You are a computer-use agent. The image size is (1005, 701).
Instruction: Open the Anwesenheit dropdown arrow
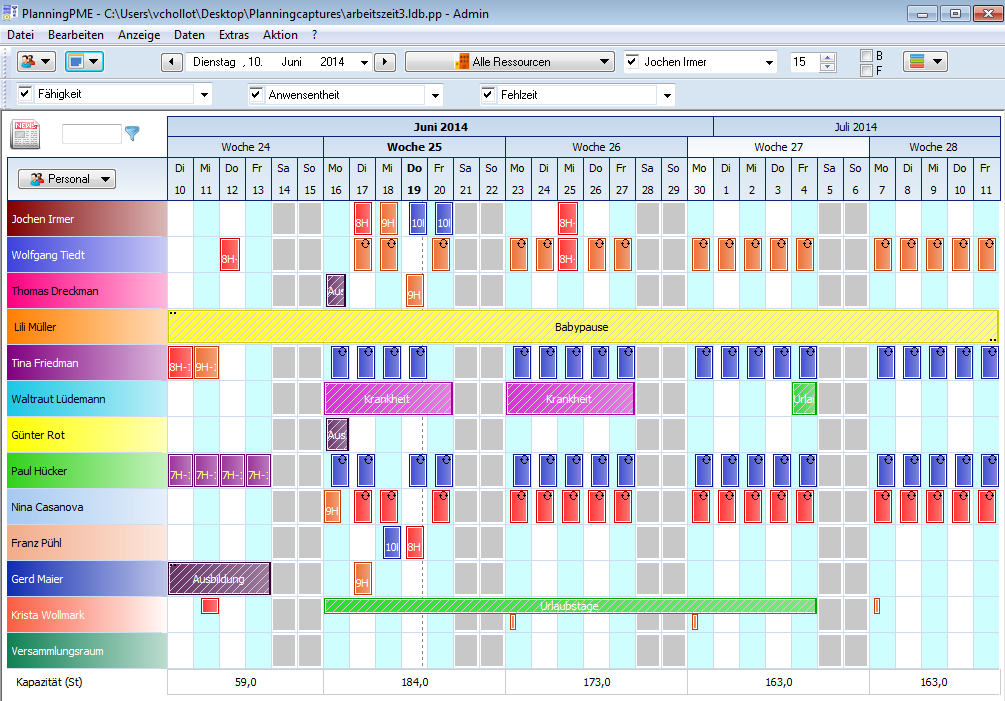click(434, 95)
